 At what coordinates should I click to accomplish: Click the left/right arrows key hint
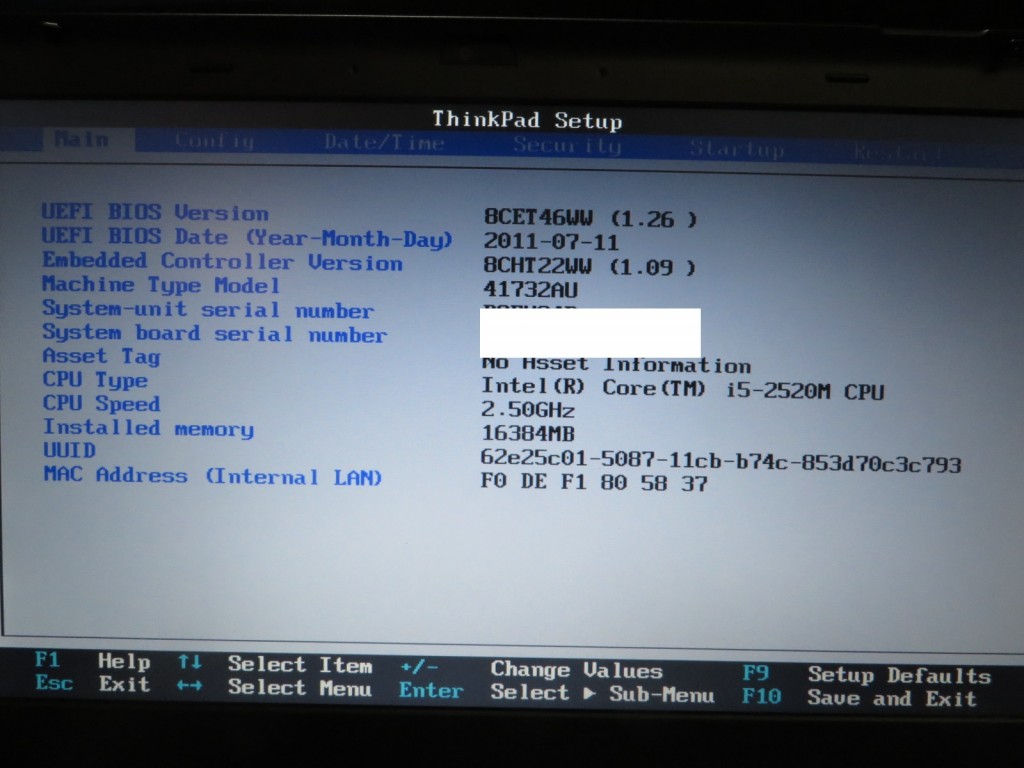click(189, 686)
